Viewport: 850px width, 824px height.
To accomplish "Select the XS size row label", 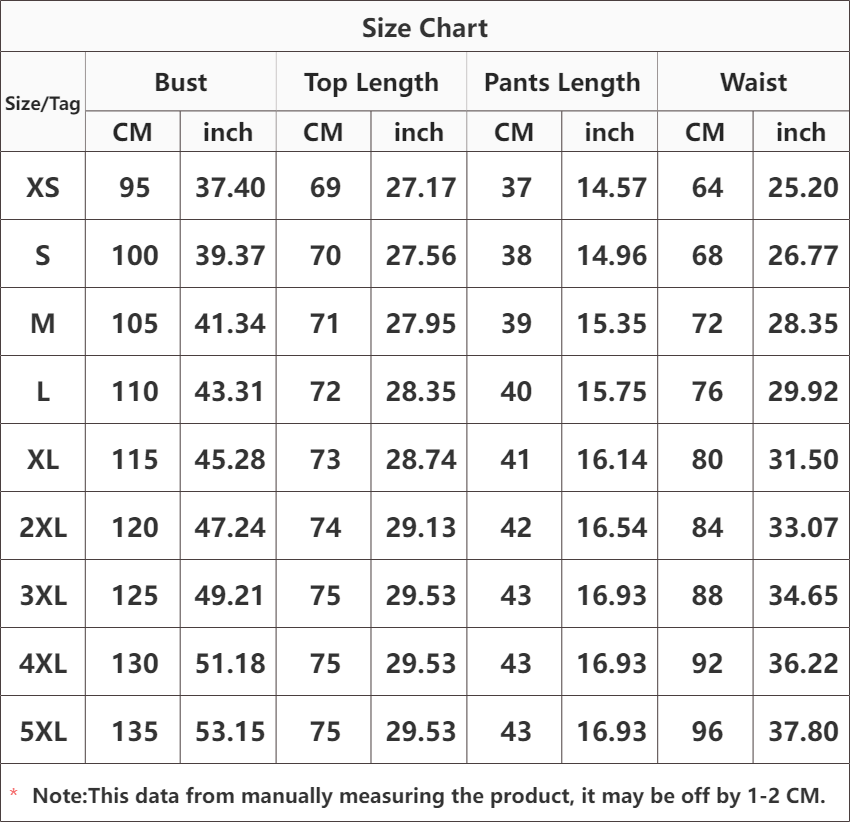I will pos(43,188).
